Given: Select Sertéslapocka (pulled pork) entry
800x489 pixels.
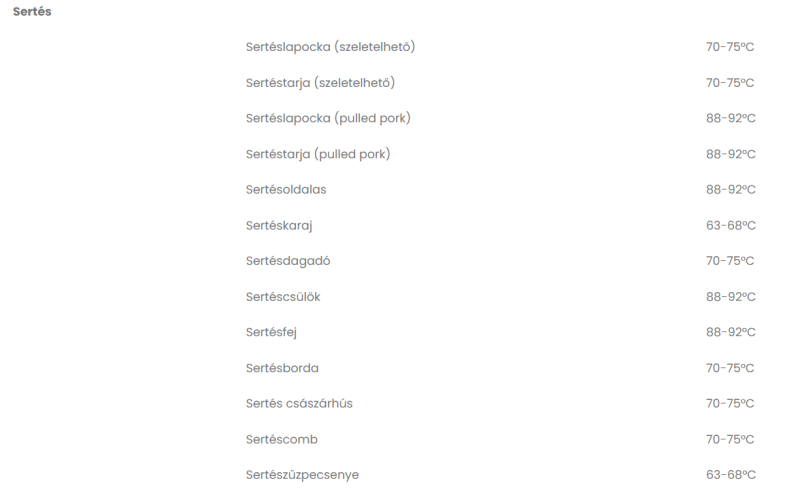Looking at the screenshot, I should pyautogui.click(x=328, y=118).
